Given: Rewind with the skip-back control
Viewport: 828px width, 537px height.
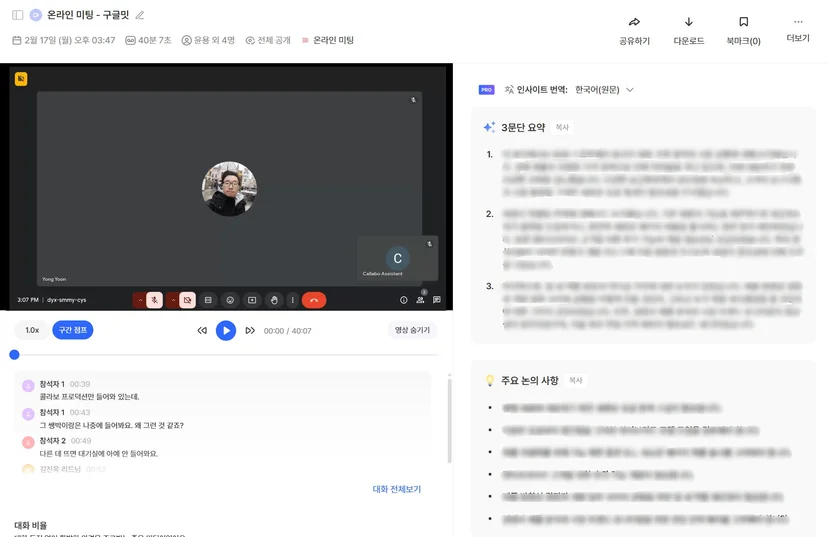Looking at the screenshot, I should coord(202,331).
